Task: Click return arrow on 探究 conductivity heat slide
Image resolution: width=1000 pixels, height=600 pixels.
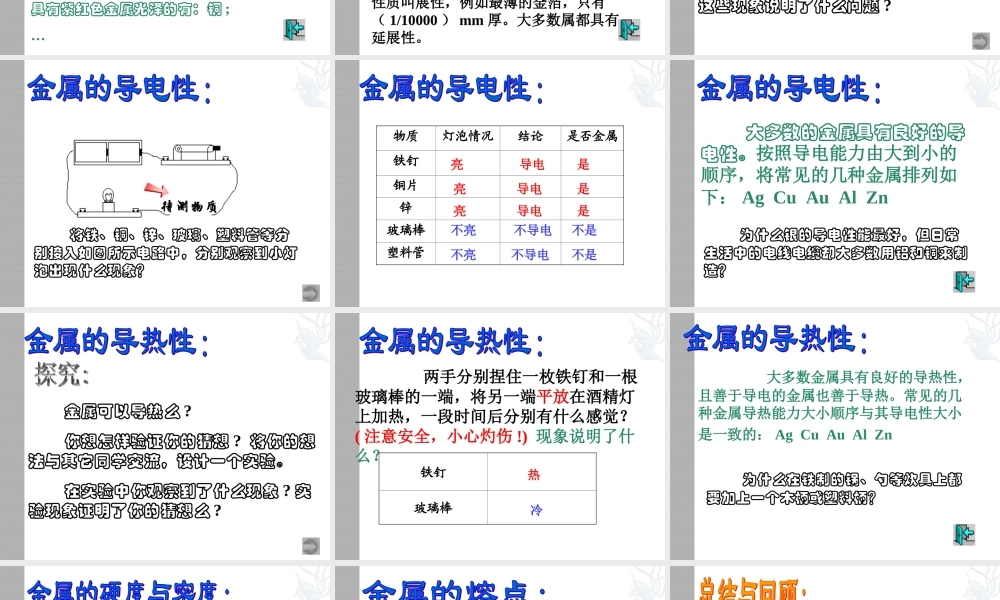Action: point(310,546)
